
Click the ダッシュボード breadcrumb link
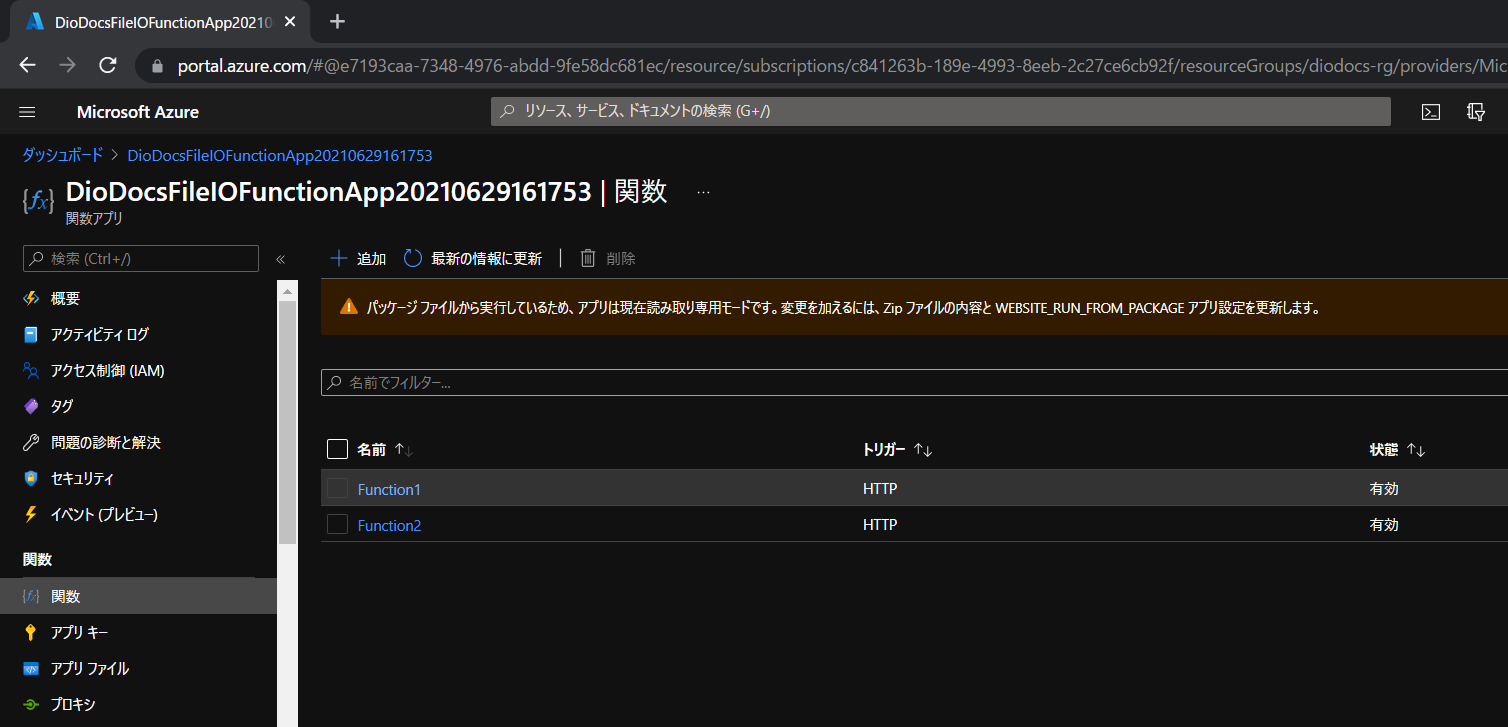(x=62, y=155)
